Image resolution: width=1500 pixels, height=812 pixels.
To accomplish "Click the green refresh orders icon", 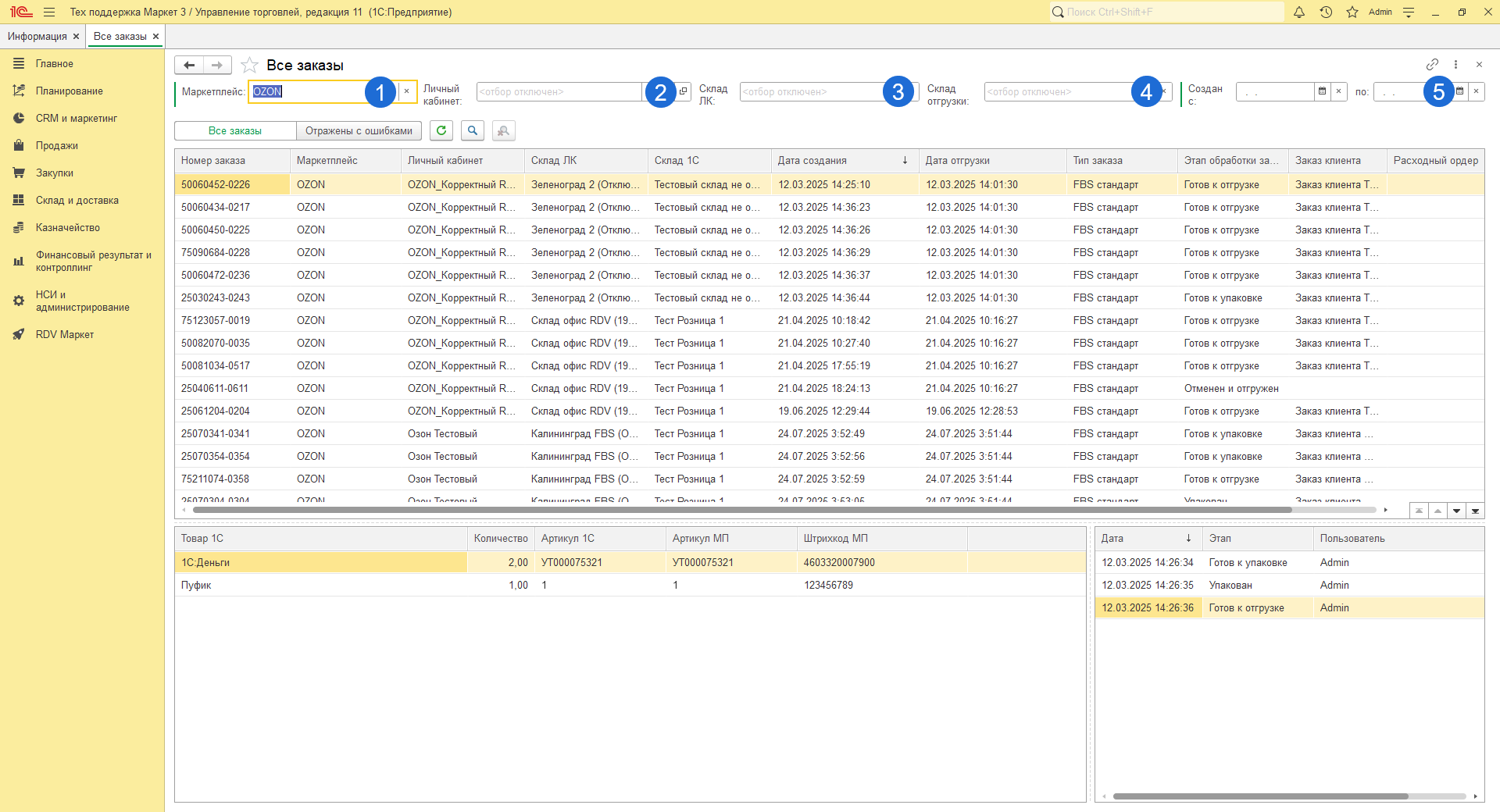I will pos(441,131).
